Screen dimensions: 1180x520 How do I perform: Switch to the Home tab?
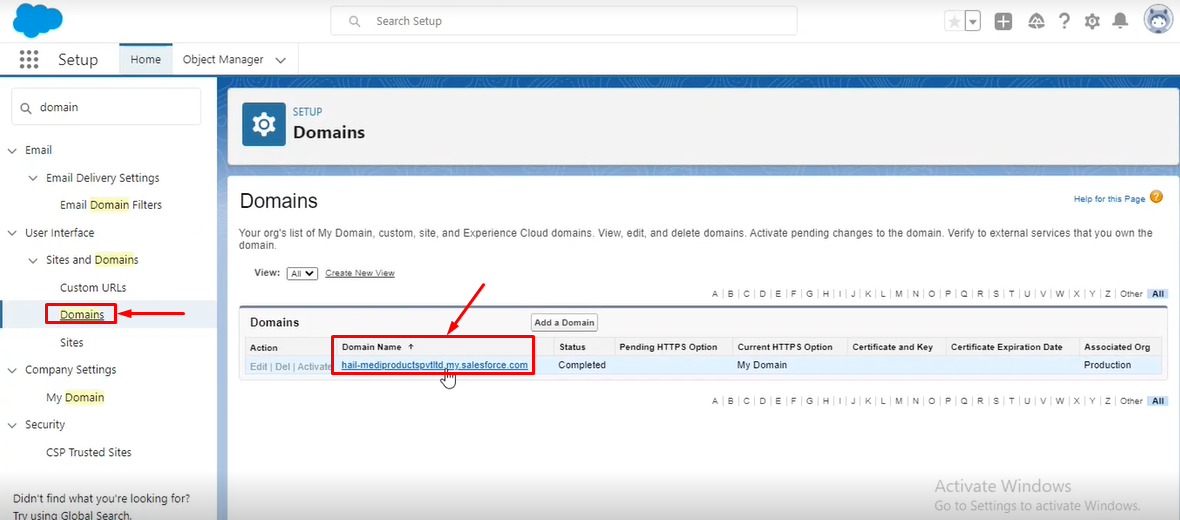(x=145, y=59)
